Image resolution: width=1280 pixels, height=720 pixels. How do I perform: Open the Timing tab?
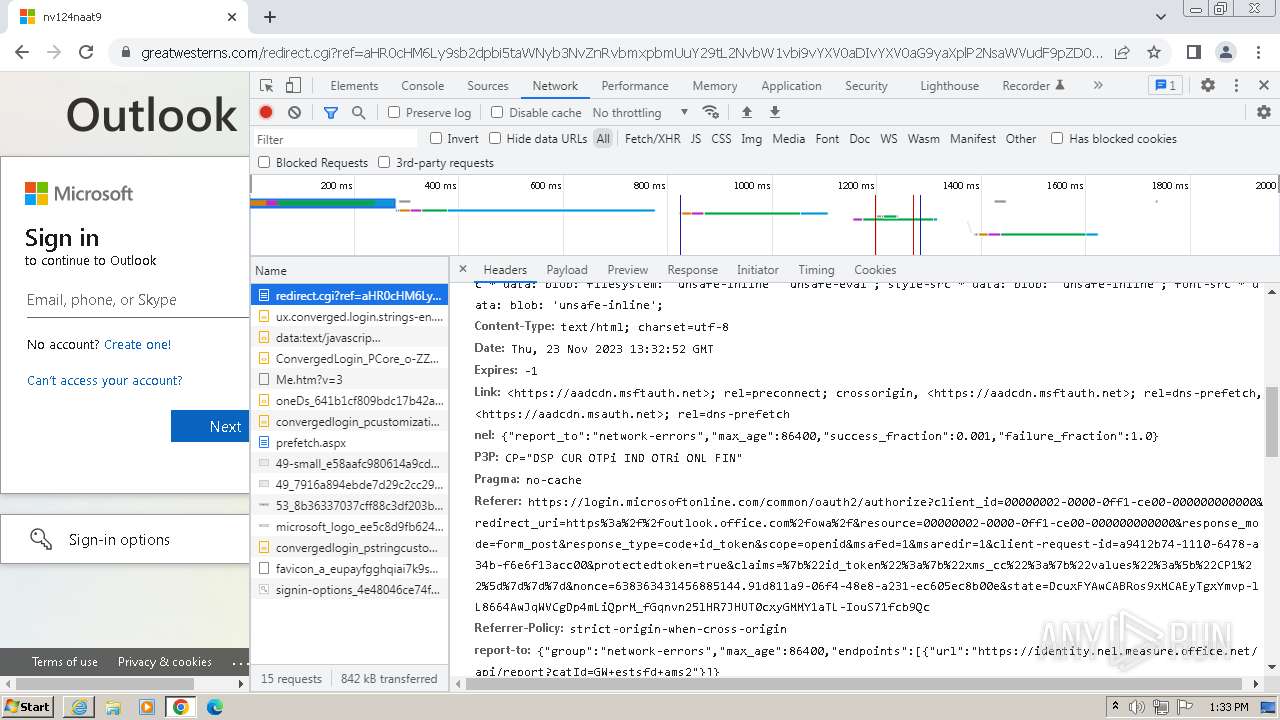tap(816, 270)
